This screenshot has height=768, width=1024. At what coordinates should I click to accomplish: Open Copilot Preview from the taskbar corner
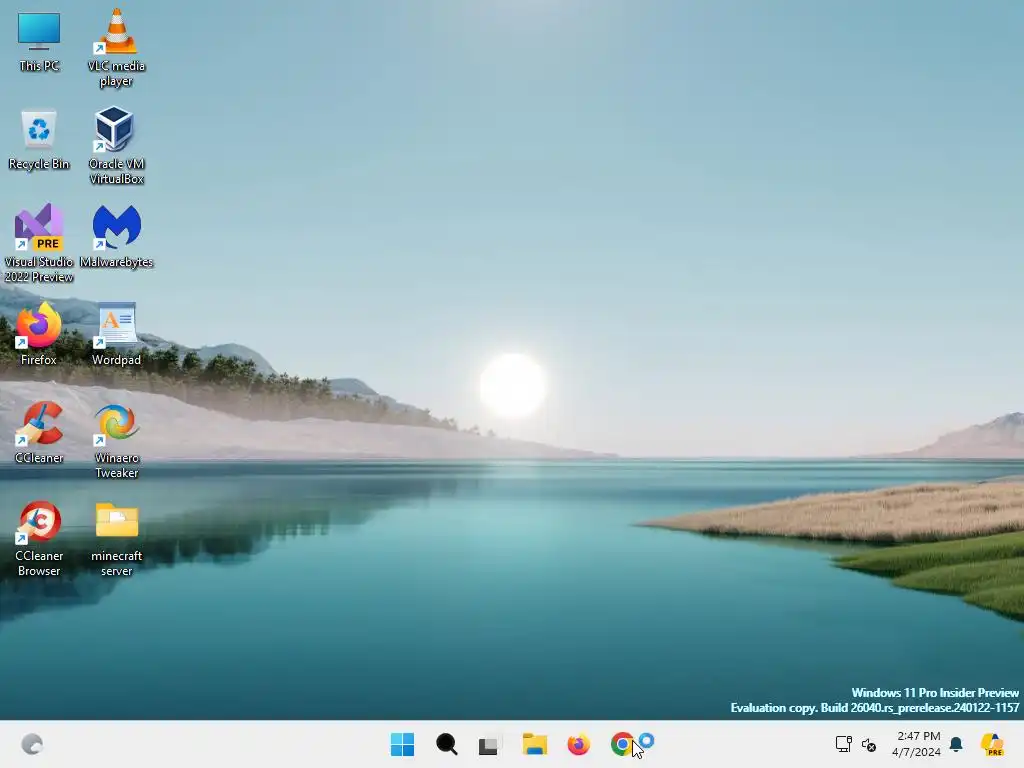coord(992,744)
